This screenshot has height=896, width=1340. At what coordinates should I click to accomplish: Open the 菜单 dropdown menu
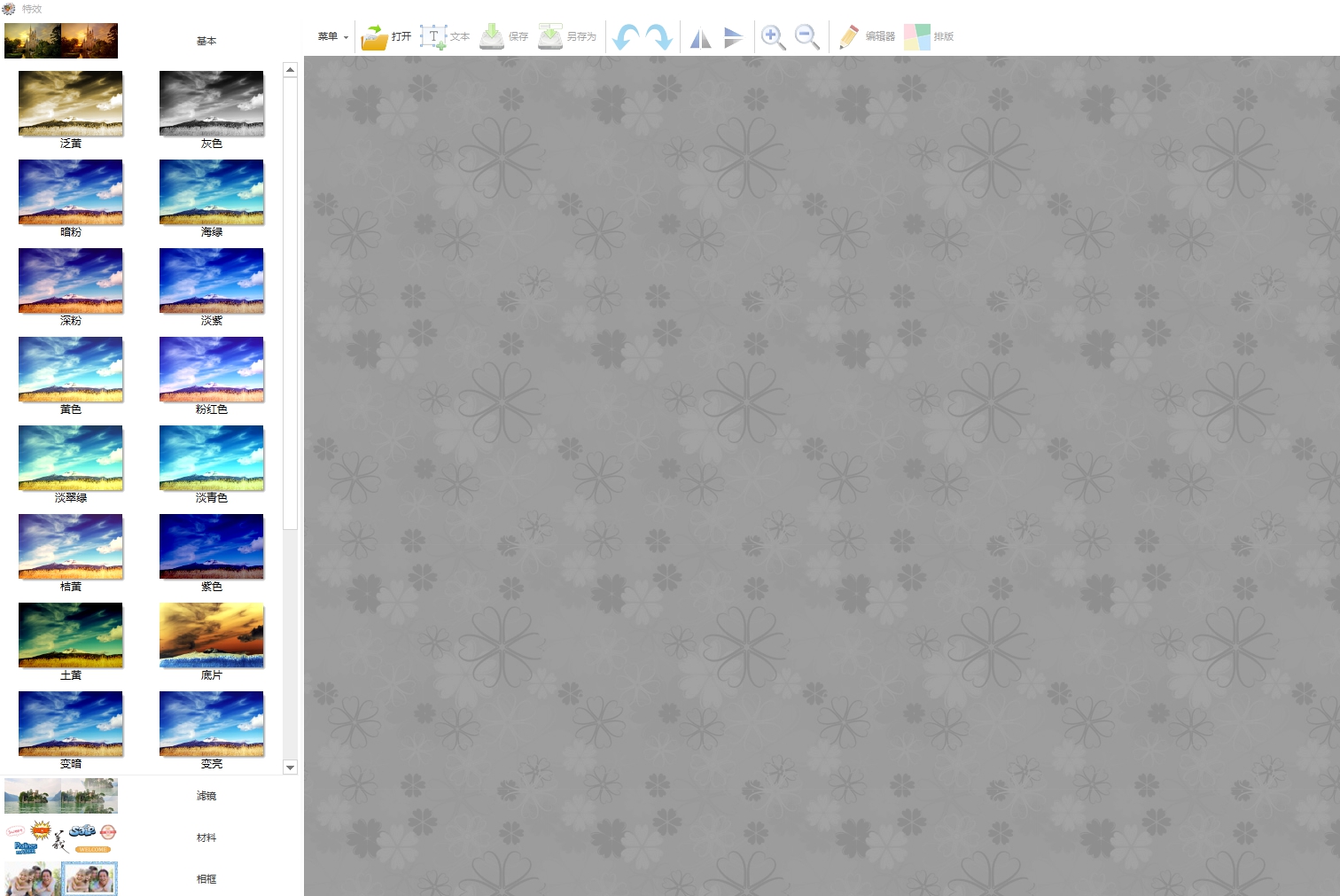click(332, 37)
